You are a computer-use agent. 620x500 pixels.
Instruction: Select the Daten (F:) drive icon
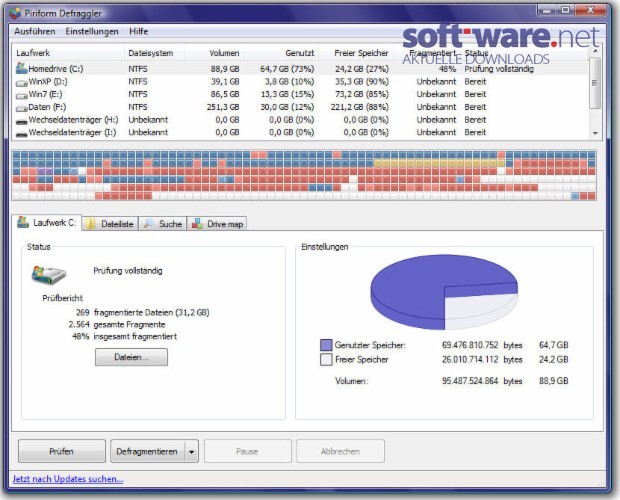pyautogui.click(x=21, y=108)
